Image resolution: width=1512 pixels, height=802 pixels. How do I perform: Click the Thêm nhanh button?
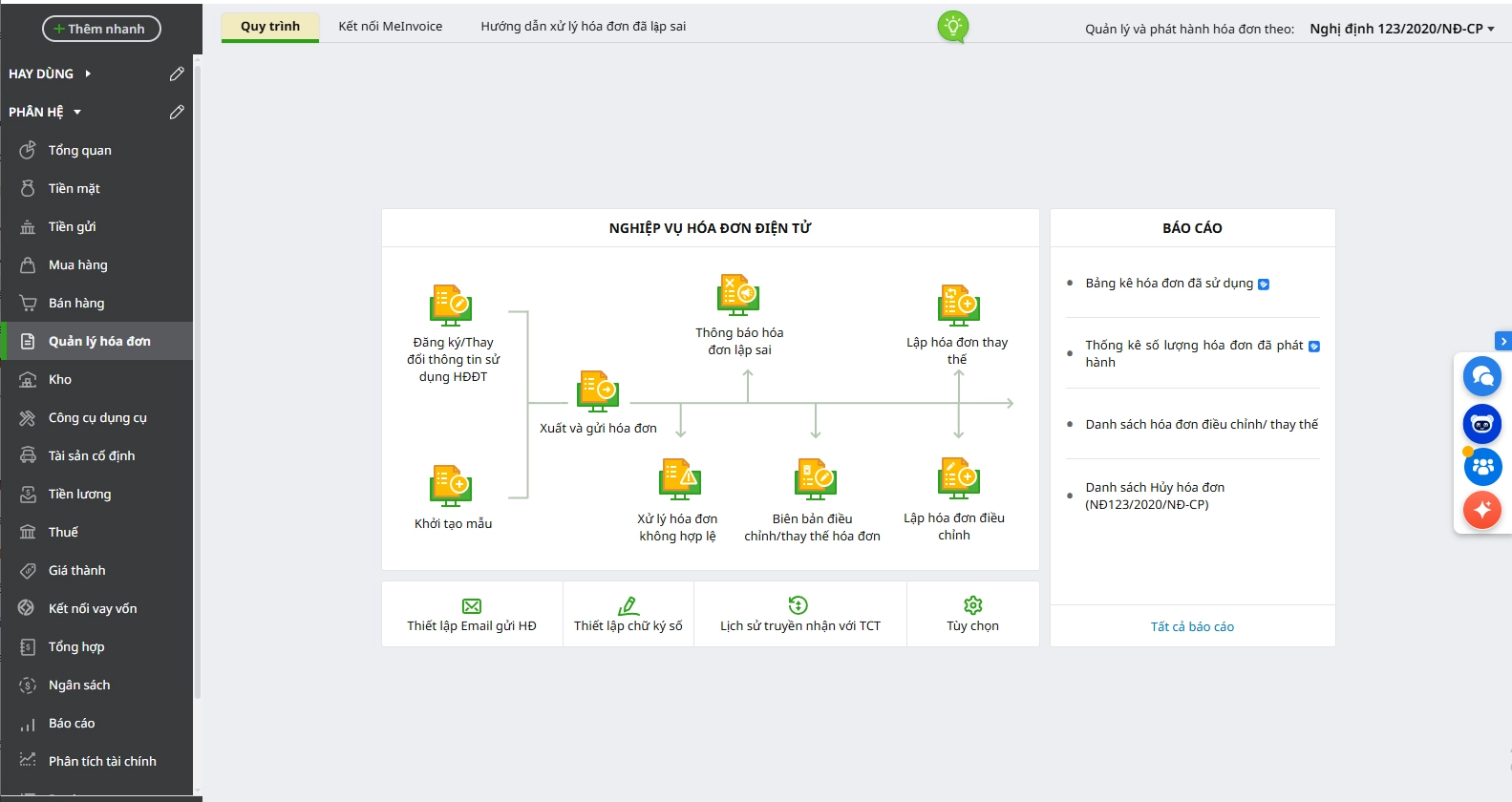[x=101, y=29]
